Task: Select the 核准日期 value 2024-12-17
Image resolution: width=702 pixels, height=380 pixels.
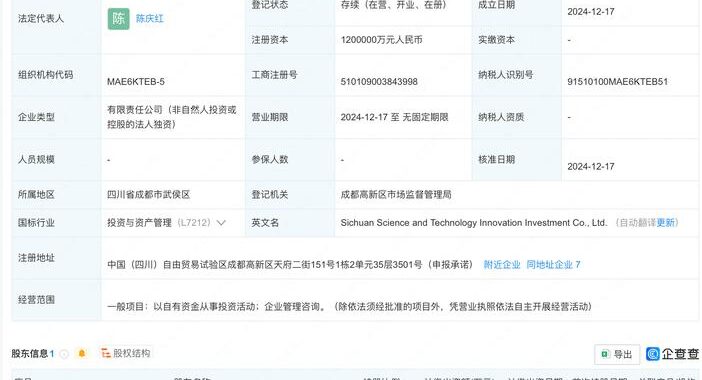Action: [x=591, y=167]
